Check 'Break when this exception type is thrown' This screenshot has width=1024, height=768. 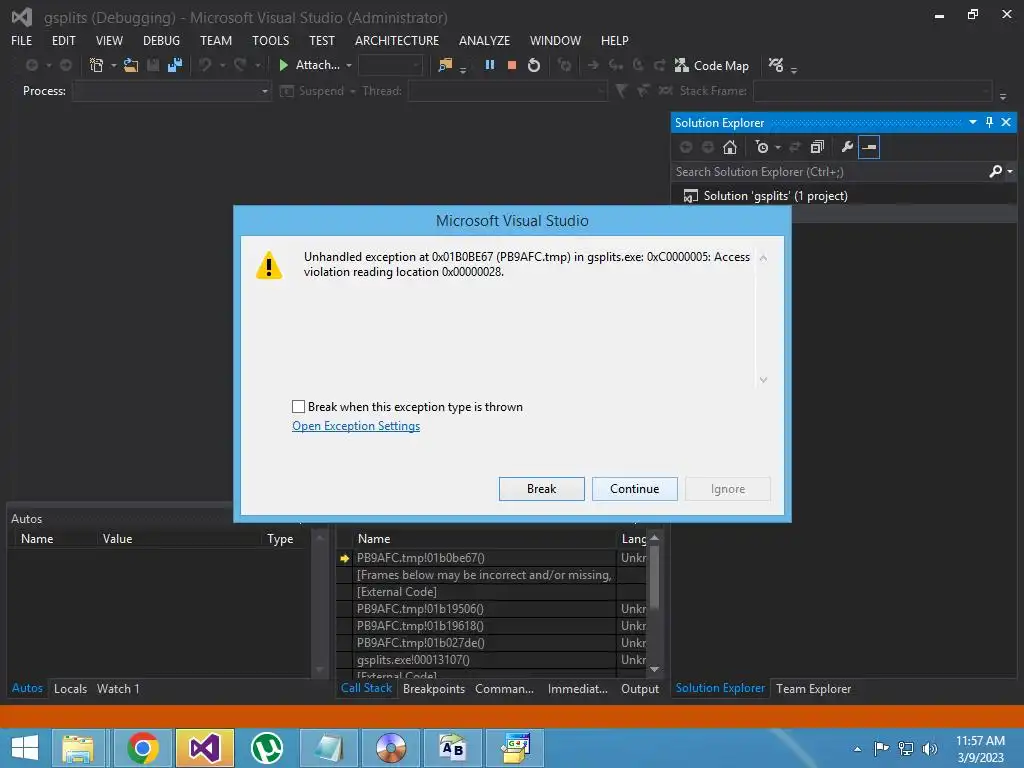(298, 407)
